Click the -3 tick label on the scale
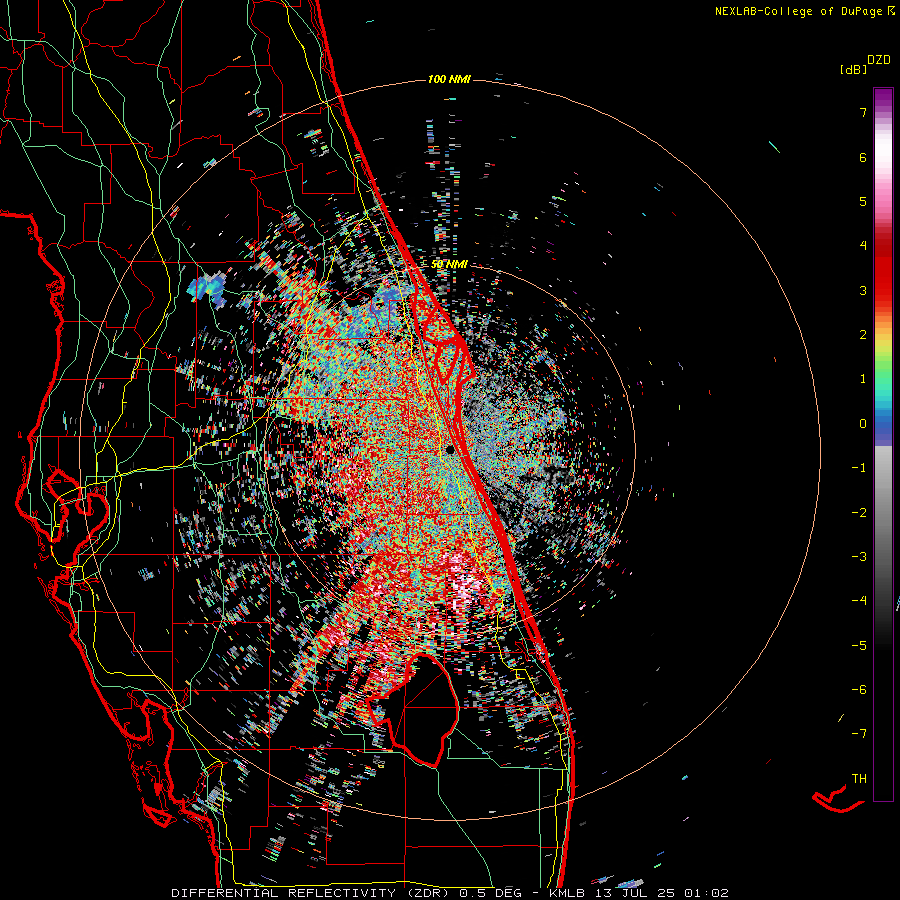 (x=859, y=557)
